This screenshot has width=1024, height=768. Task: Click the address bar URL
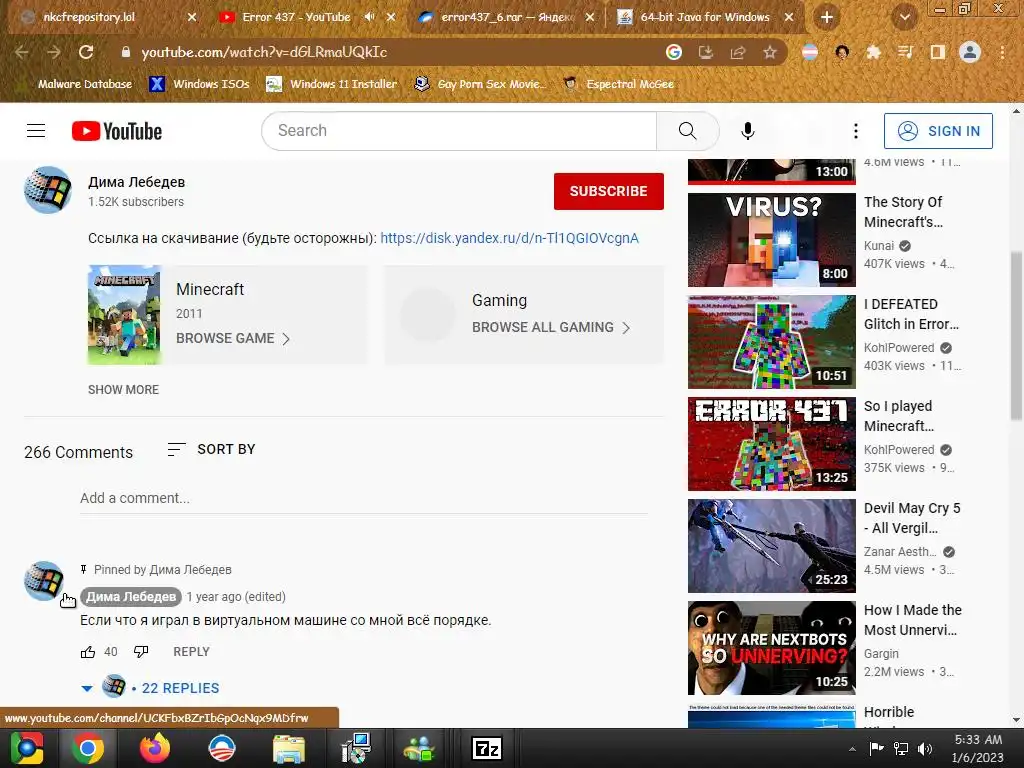point(264,52)
